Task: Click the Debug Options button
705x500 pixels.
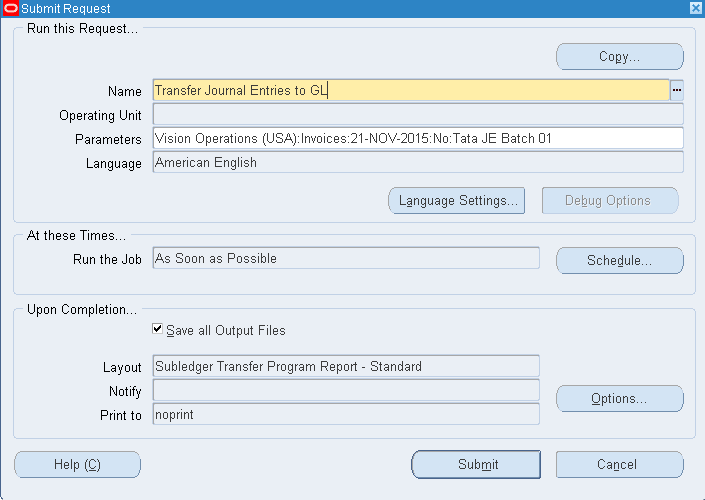Action: [x=609, y=201]
